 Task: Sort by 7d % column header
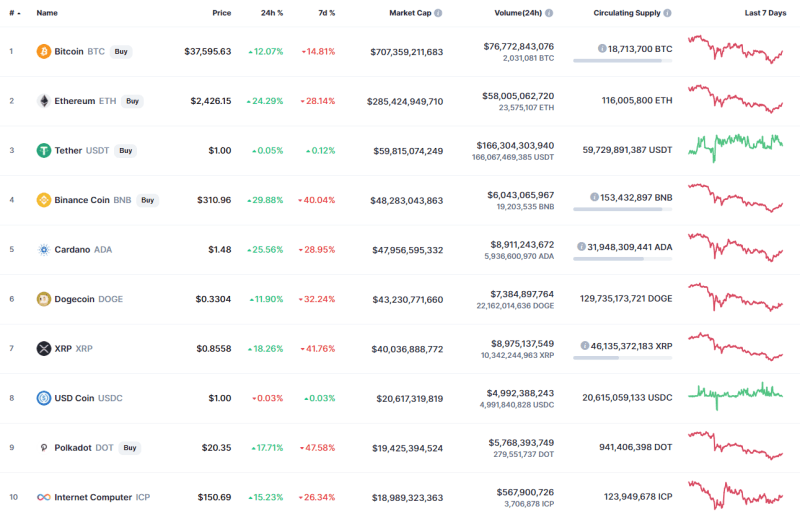(x=325, y=13)
